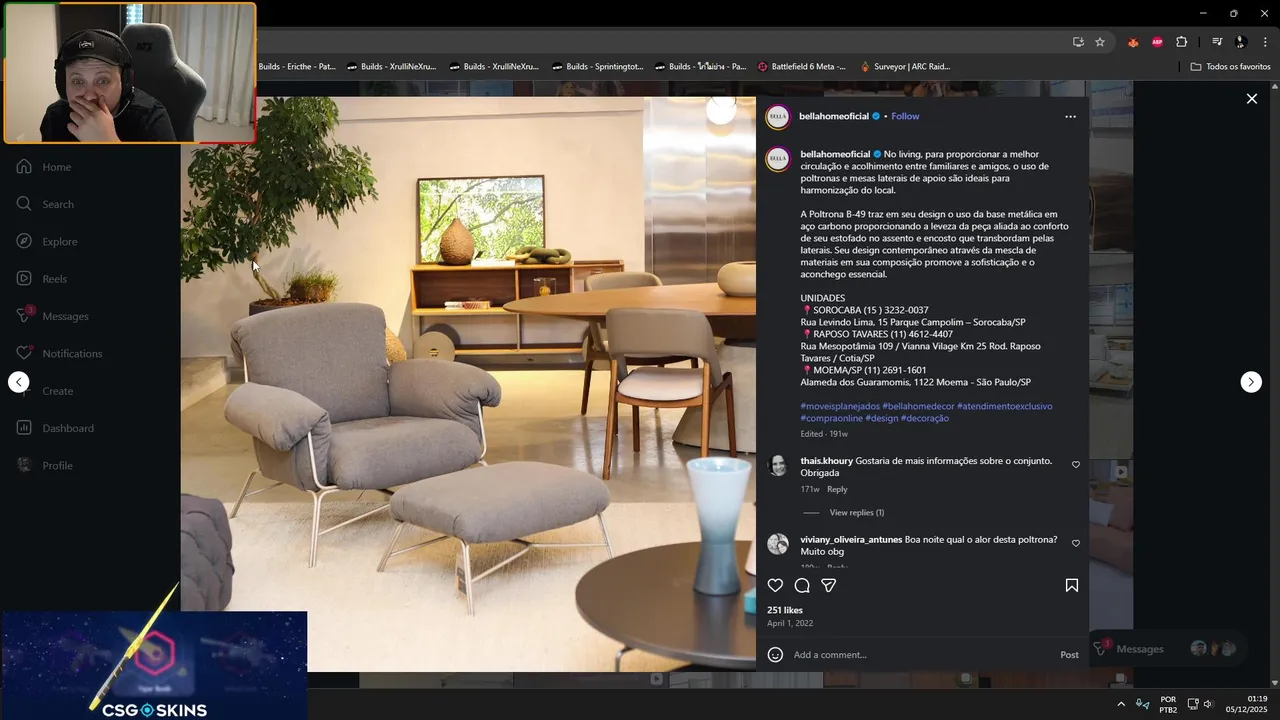Open viviany_oliveira_antunes's profile

click(851, 539)
